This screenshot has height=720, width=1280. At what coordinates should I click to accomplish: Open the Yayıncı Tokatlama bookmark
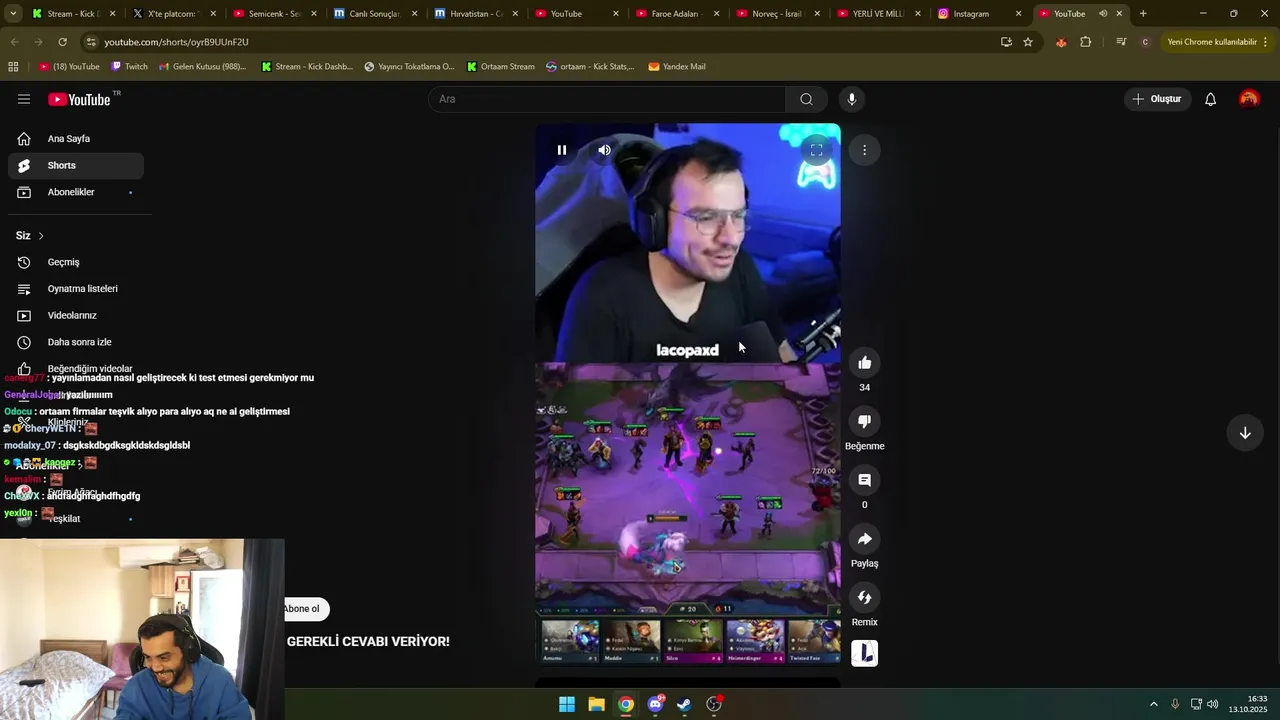pos(409,66)
